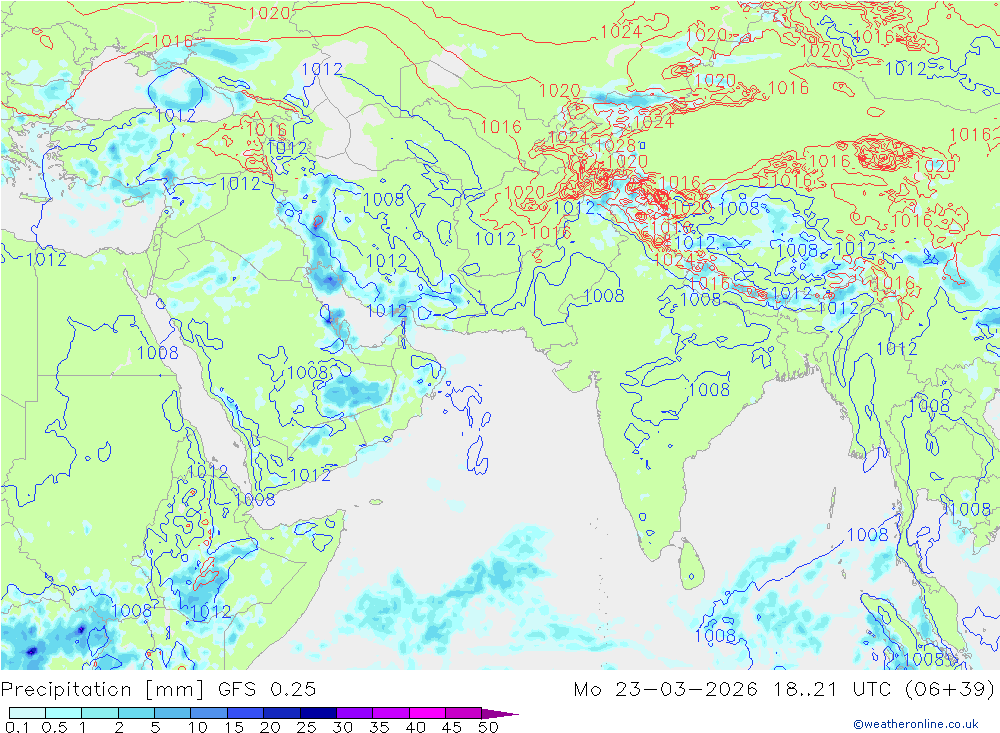Click the legend value '30'
Viewport: 1000px width, 733px height.
(x=343, y=727)
